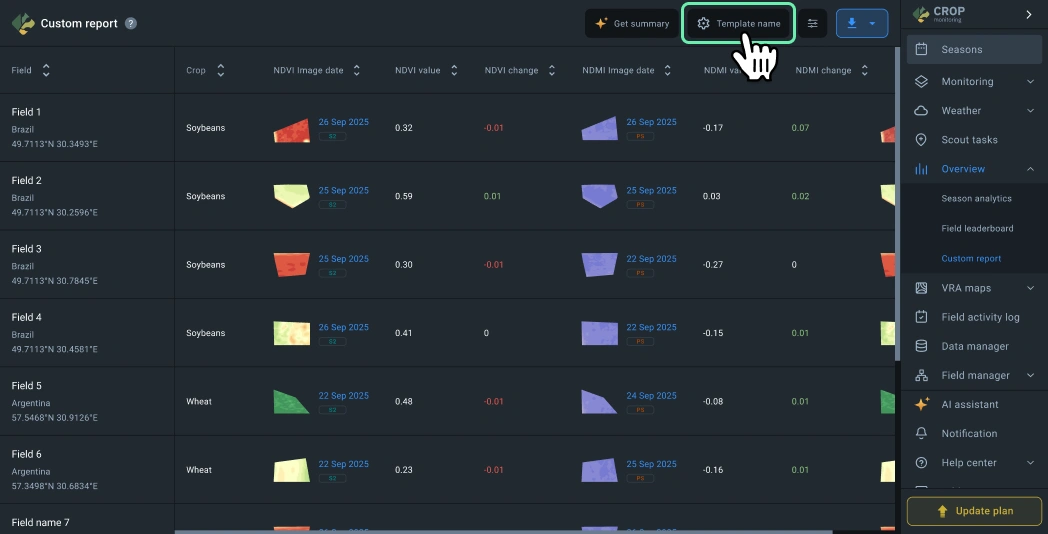The image size is (1048, 534).
Task: Click the Update plan button
Action: 974,511
